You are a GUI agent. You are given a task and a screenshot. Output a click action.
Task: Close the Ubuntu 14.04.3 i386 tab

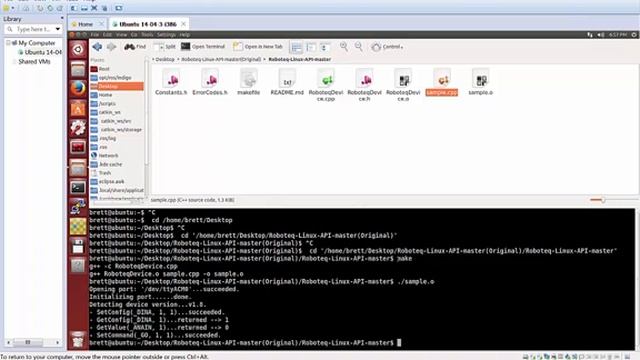pos(184,24)
